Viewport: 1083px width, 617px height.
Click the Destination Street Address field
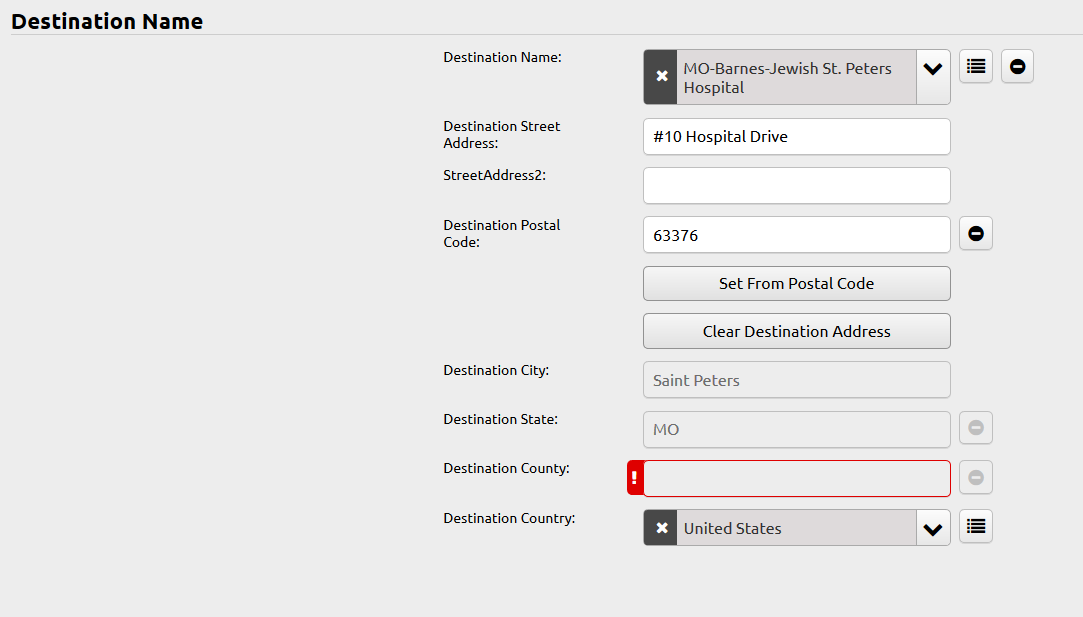click(x=796, y=137)
